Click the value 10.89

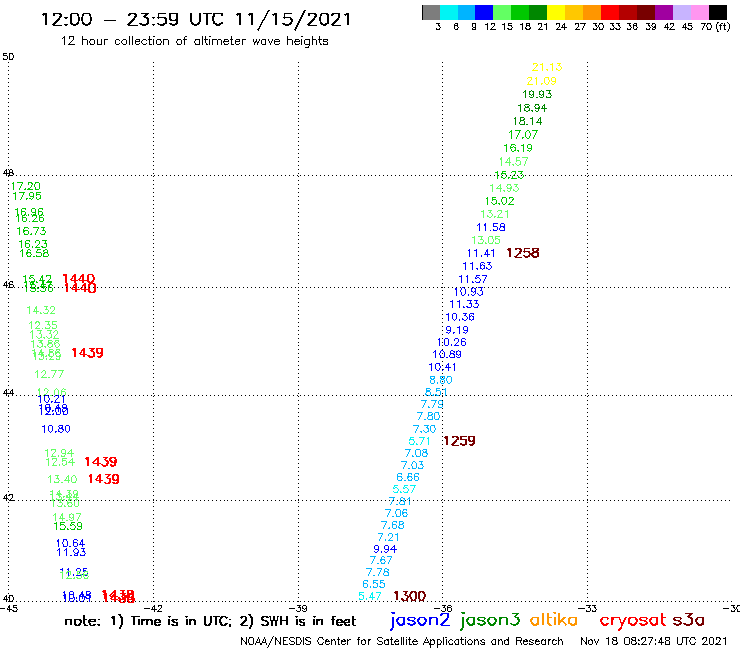(x=447, y=354)
